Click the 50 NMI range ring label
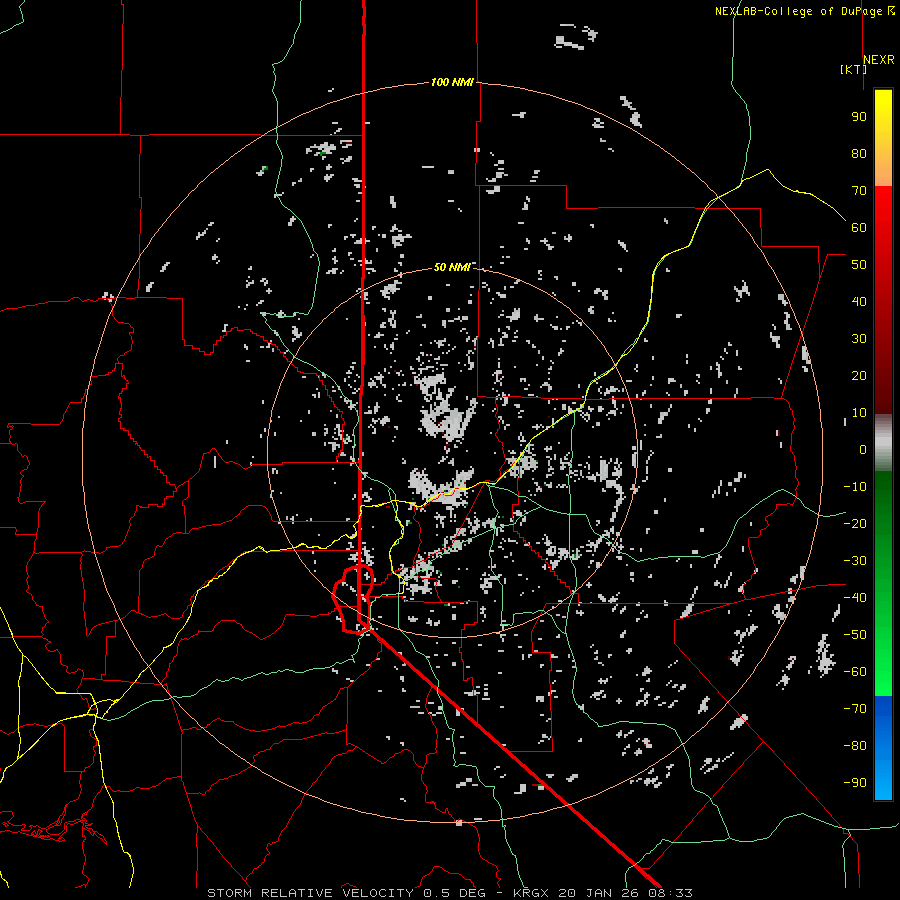 (452, 267)
